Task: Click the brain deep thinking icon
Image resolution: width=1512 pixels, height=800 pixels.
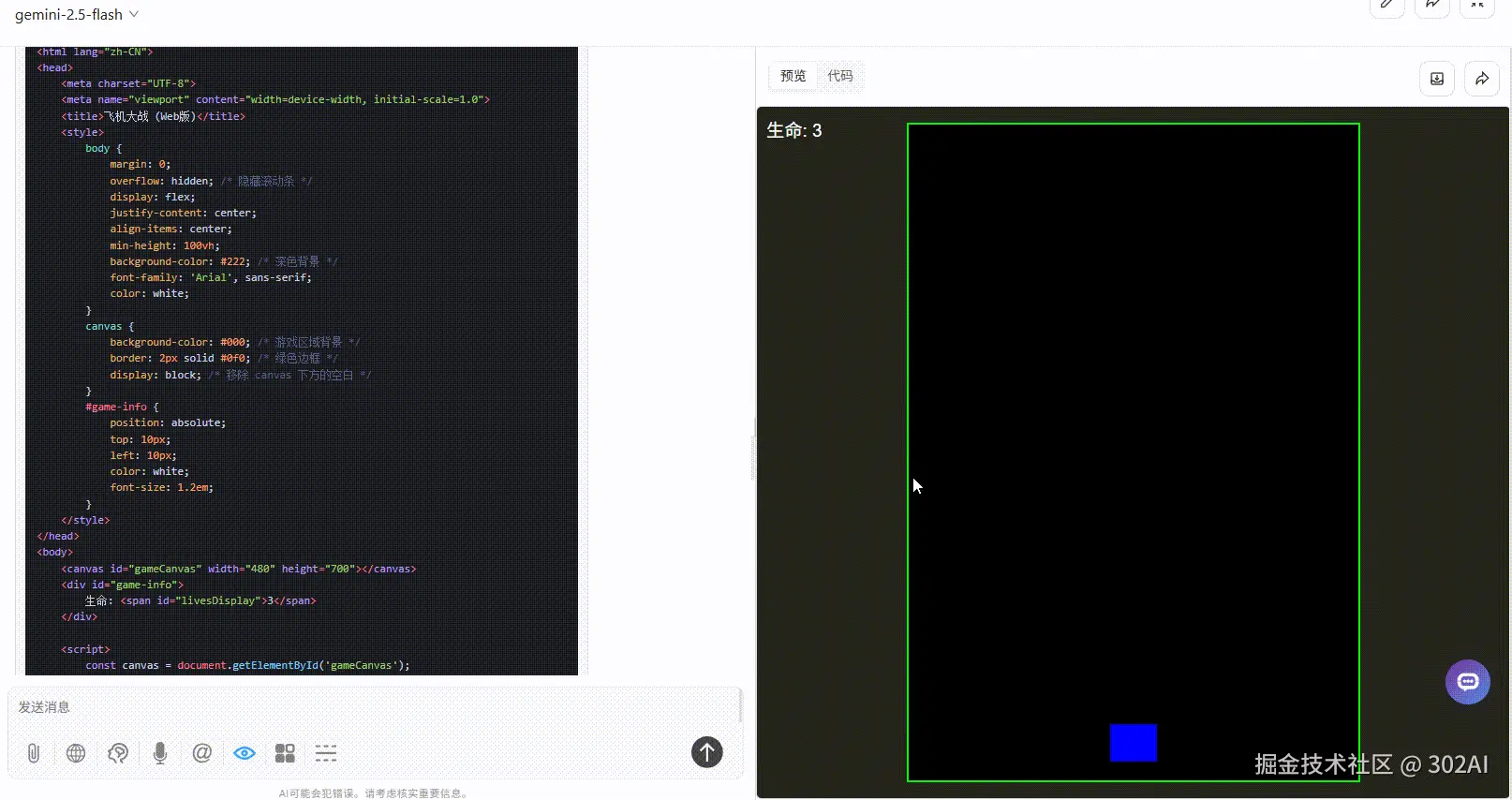Action: pyautogui.click(x=118, y=753)
